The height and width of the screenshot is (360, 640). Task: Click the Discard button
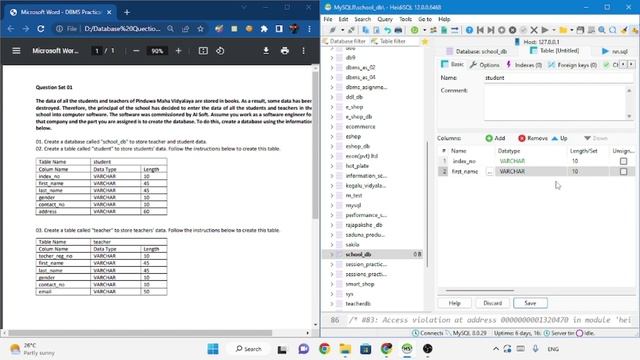pos(492,303)
